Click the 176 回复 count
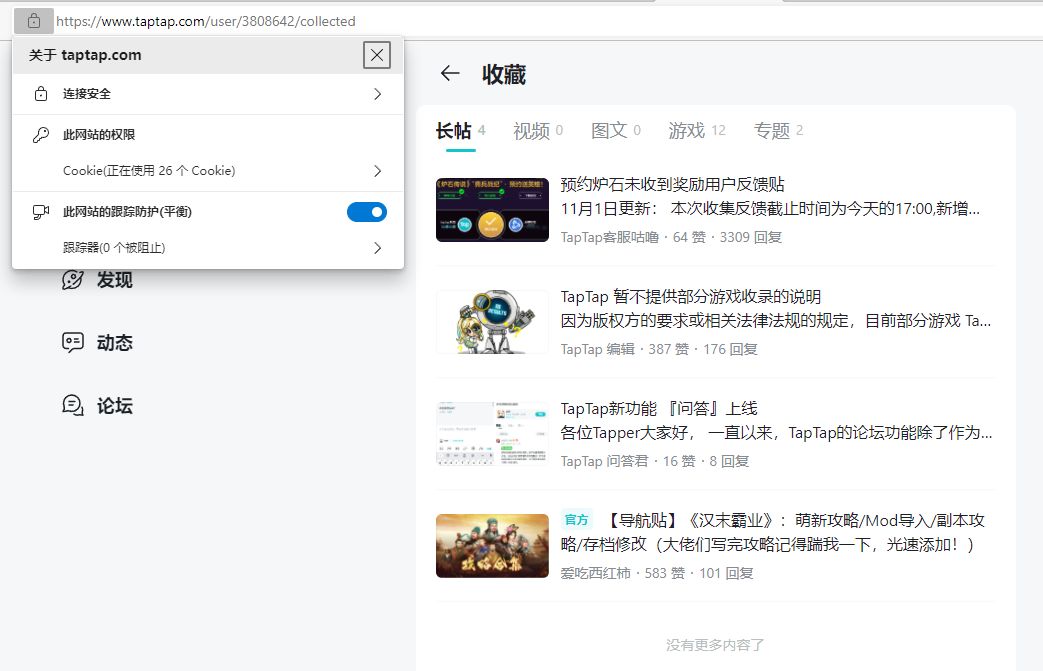Screen dimensions: 1043x671 [730, 349]
